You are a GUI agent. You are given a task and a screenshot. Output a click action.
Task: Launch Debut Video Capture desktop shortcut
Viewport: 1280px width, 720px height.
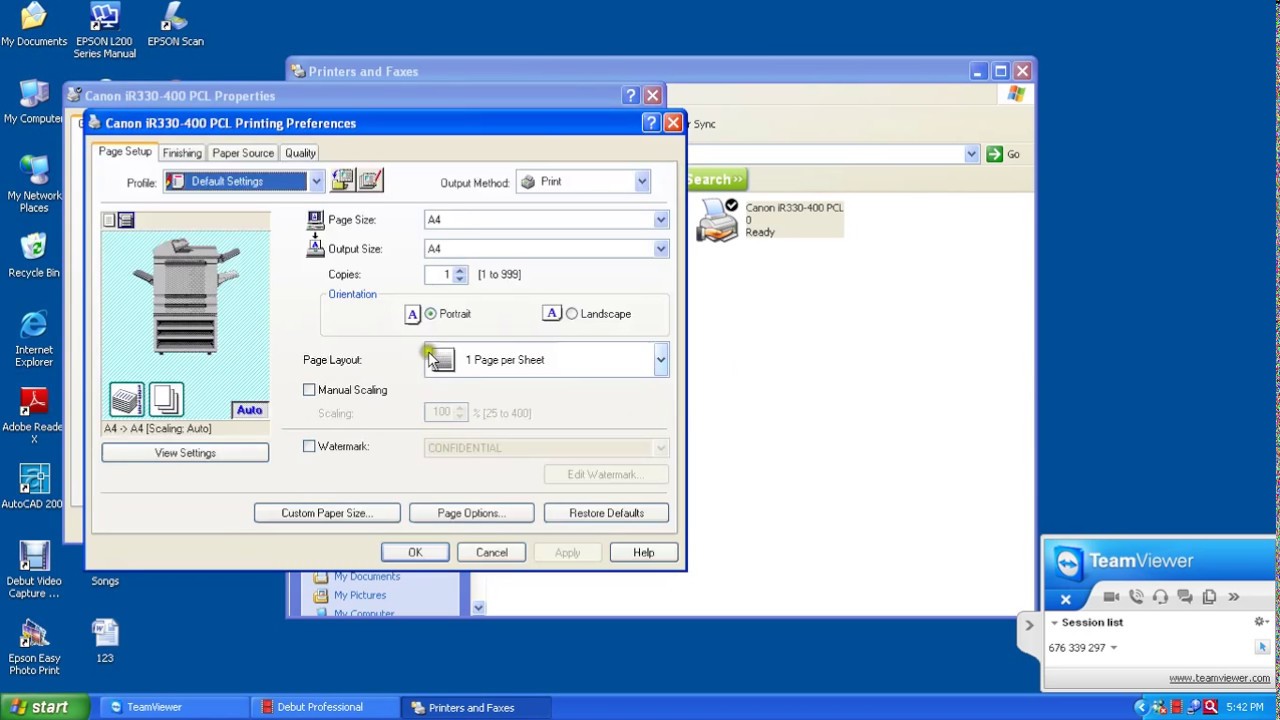[x=34, y=570]
